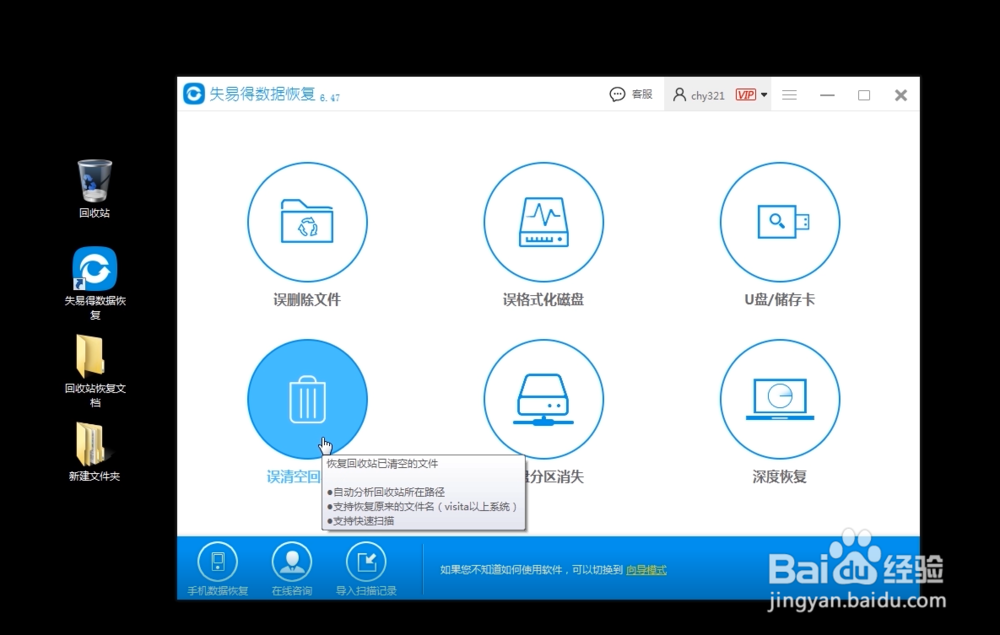Screen dimensions: 1000x635
Task: Switch to 向导模式 via the link
Action: click(645, 568)
